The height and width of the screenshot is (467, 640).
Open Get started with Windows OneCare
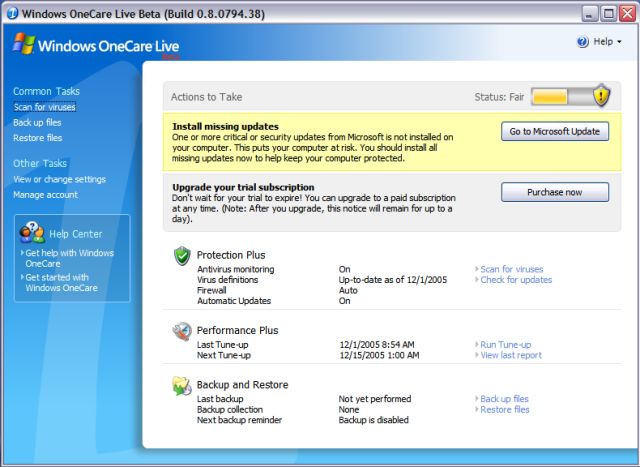(61, 282)
